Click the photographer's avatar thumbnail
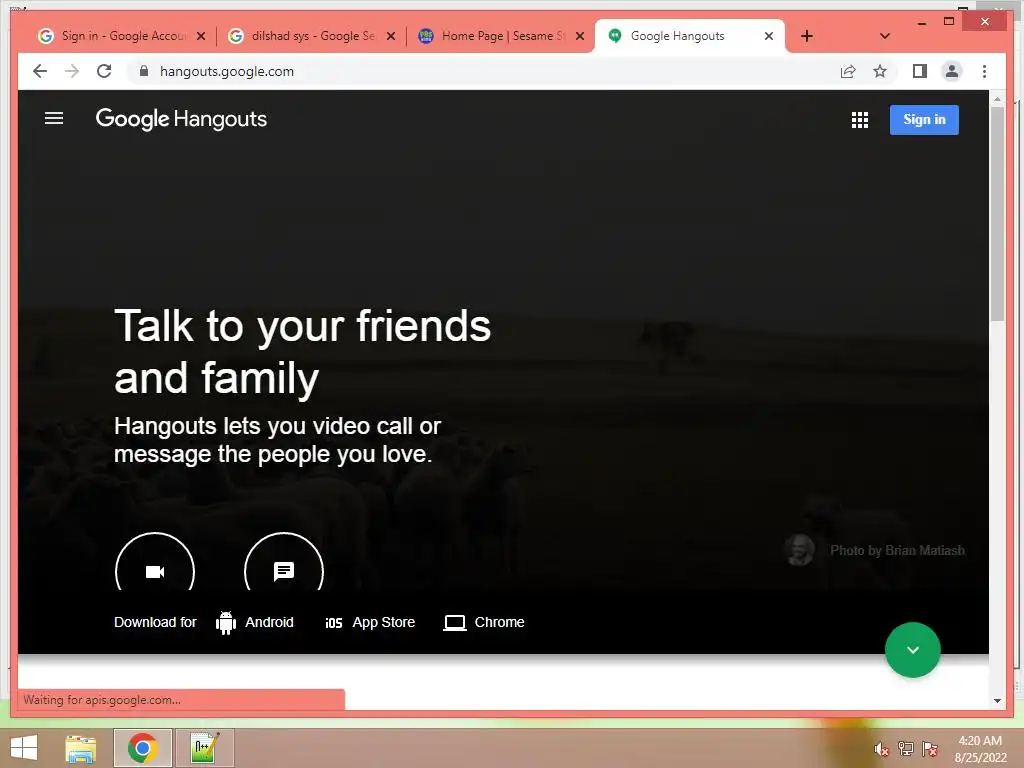Image resolution: width=1024 pixels, height=768 pixels. click(799, 550)
